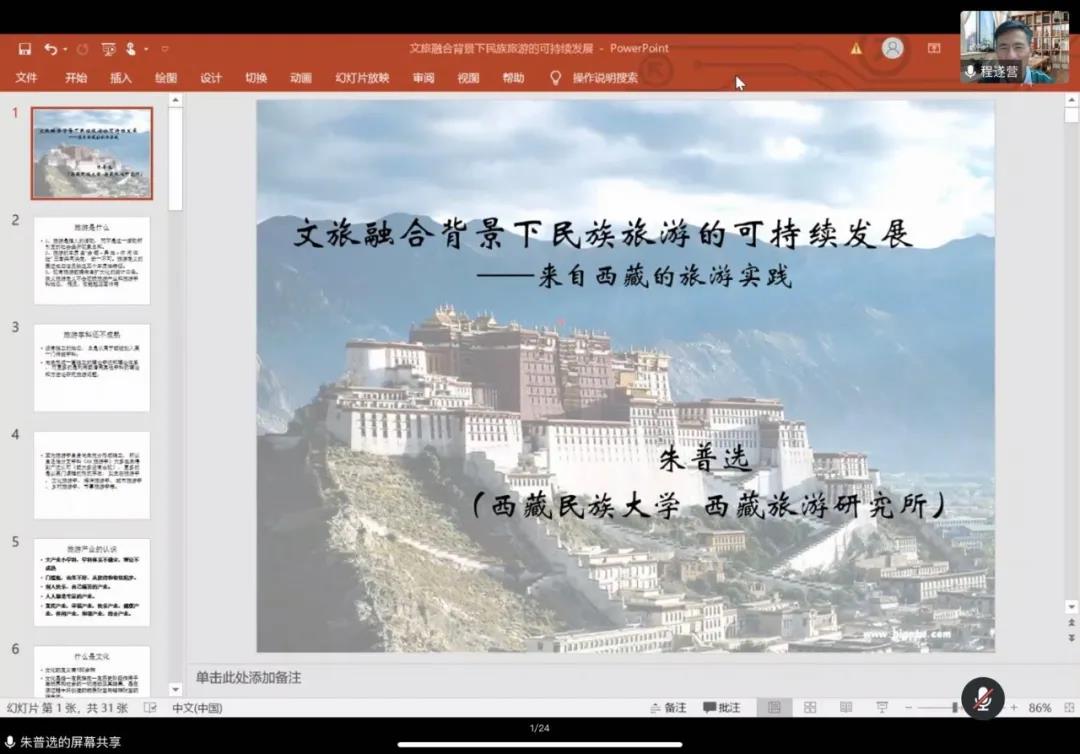1080x754 pixels.
Task: Click 操作说明搜索 search box
Action: (604, 78)
